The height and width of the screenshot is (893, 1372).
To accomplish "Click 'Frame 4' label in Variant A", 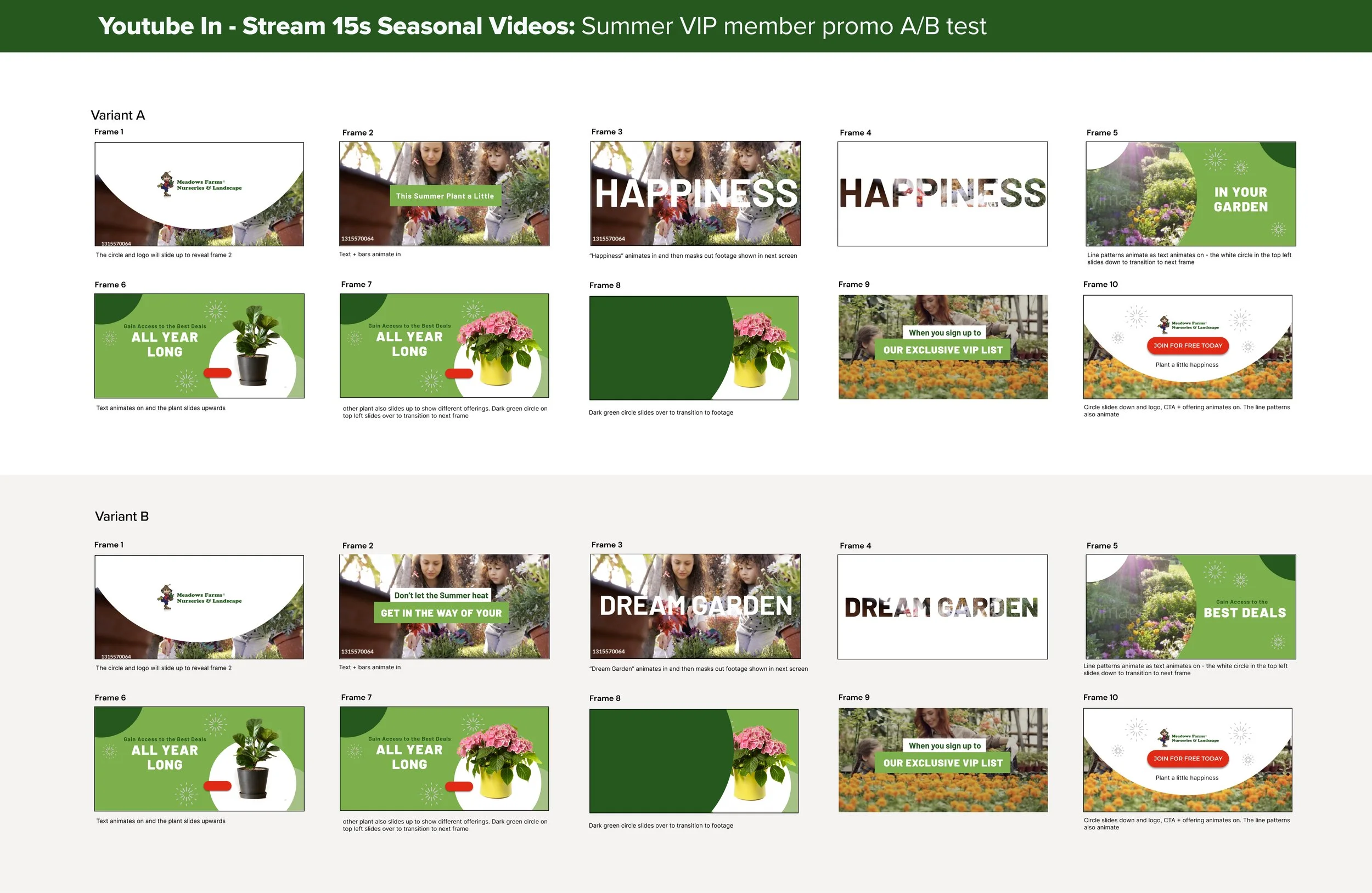I will (856, 133).
